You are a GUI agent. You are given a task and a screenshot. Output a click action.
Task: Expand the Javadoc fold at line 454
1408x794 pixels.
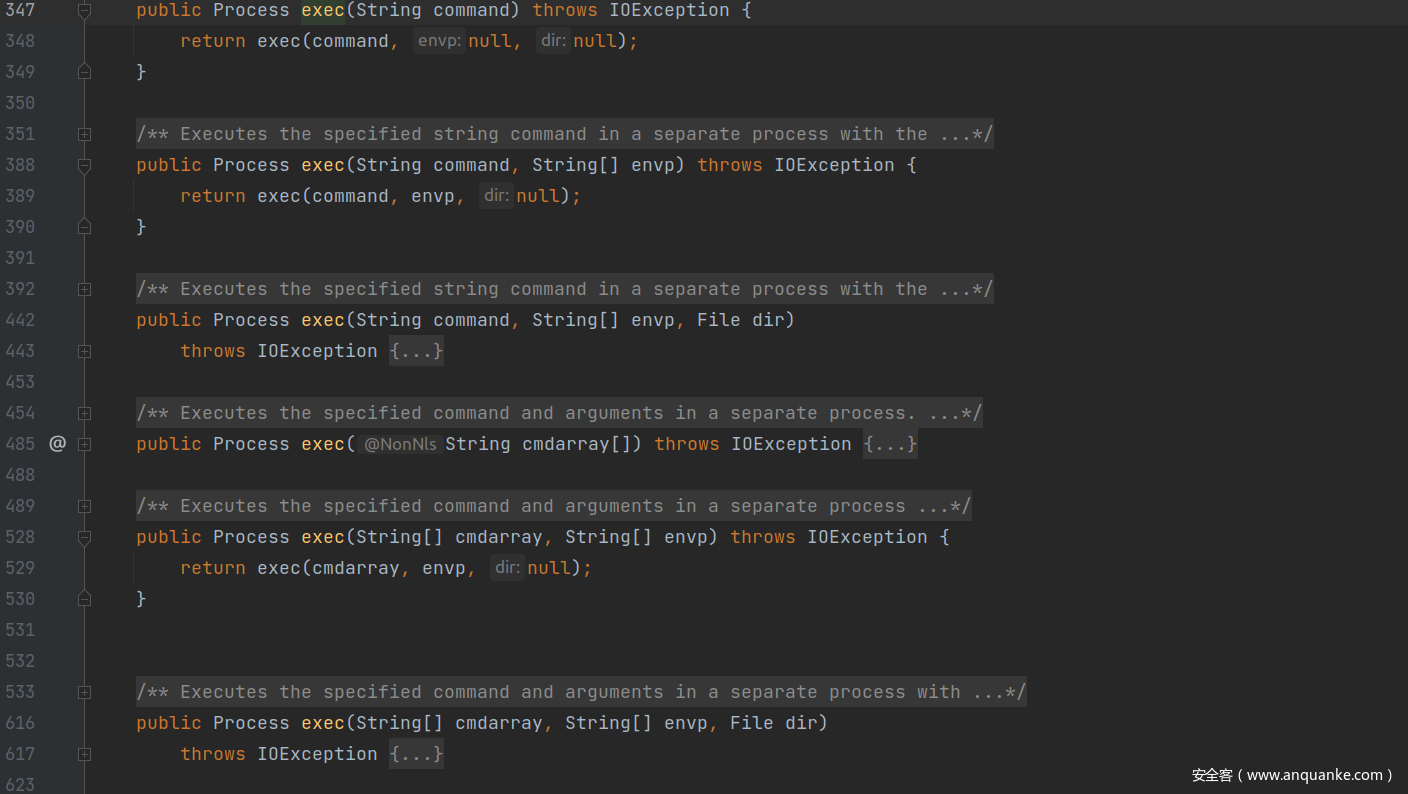click(84, 413)
